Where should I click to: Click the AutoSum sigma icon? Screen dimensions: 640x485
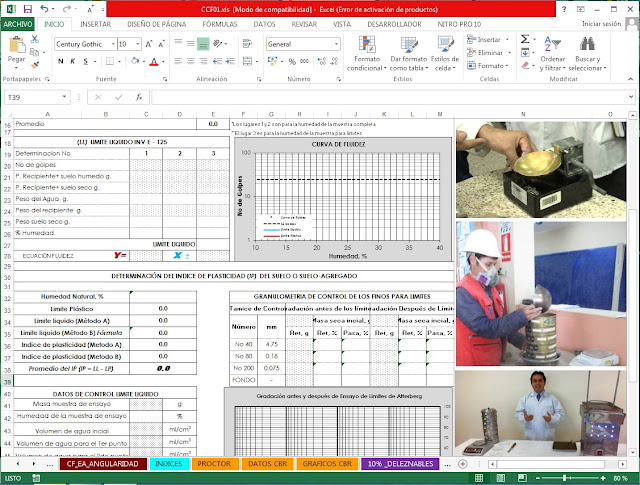(525, 39)
